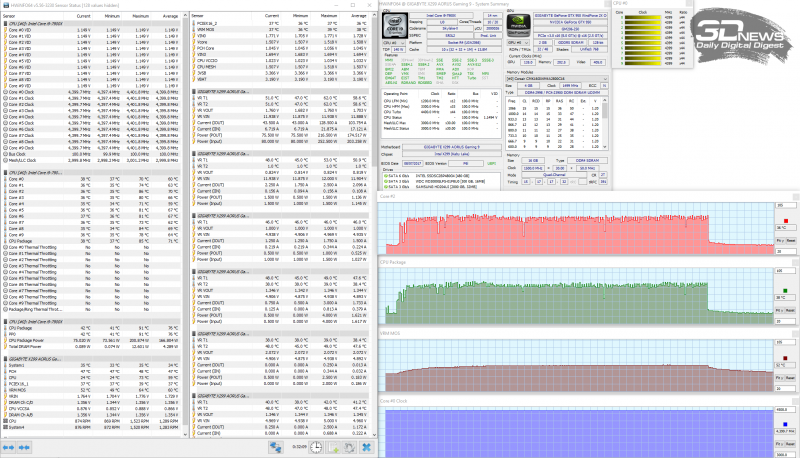This screenshot has width=800, height=458.
Task: Click the voltage icon beside Core #0 VID
Action: 6,30
